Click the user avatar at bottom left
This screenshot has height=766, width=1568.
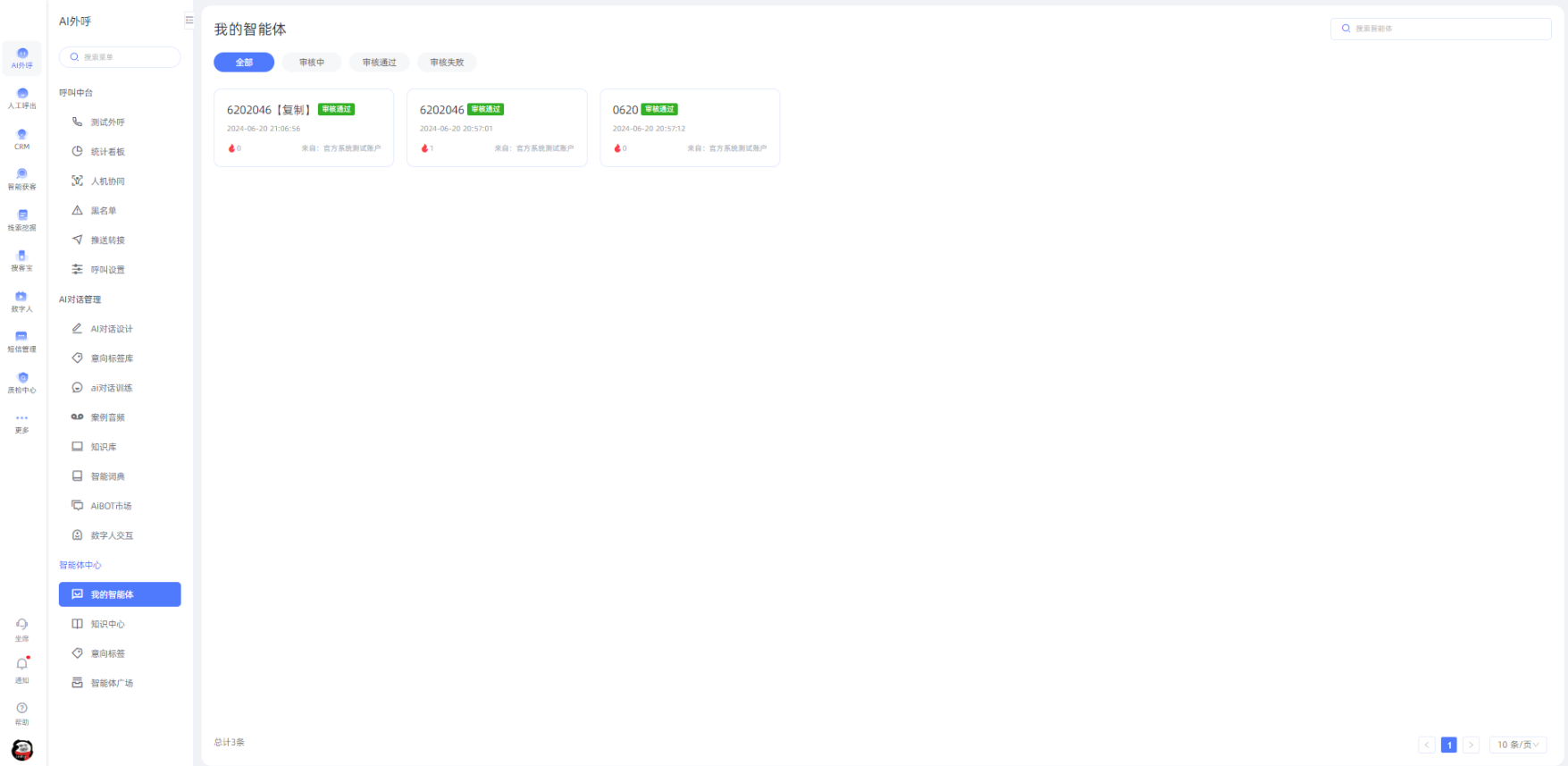coord(21,749)
